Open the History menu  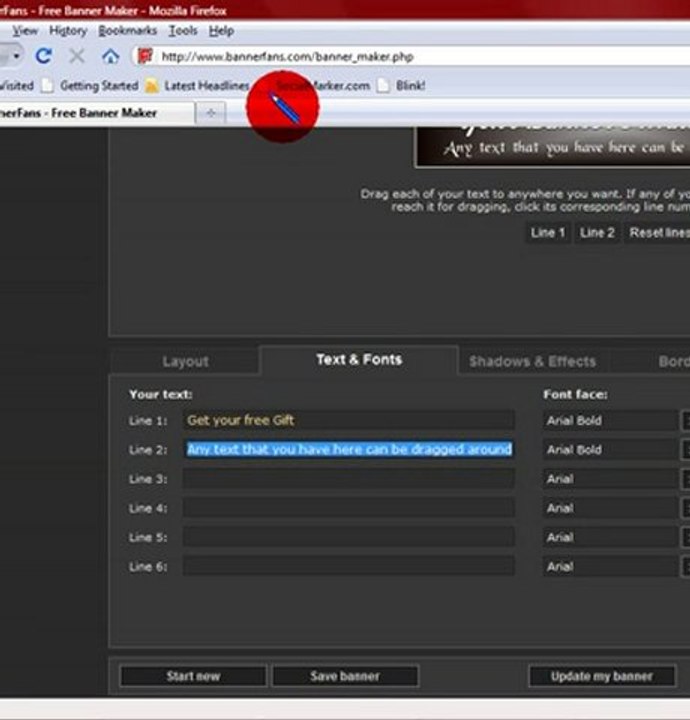[x=68, y=31]
